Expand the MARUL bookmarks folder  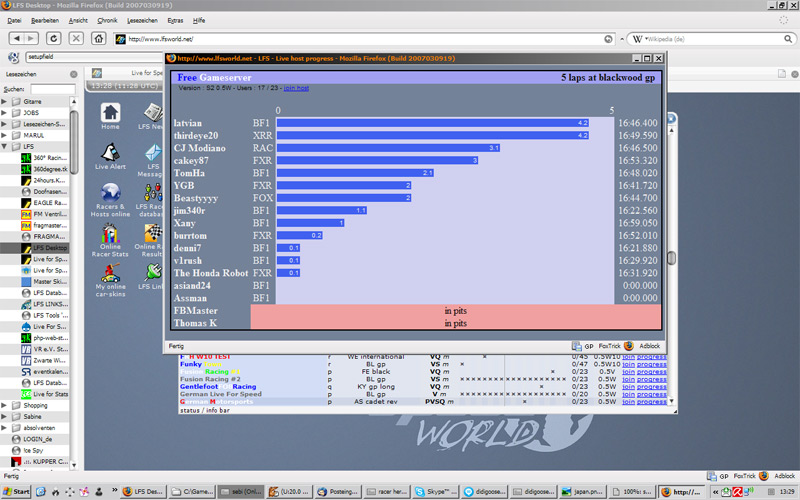[5, 135]
